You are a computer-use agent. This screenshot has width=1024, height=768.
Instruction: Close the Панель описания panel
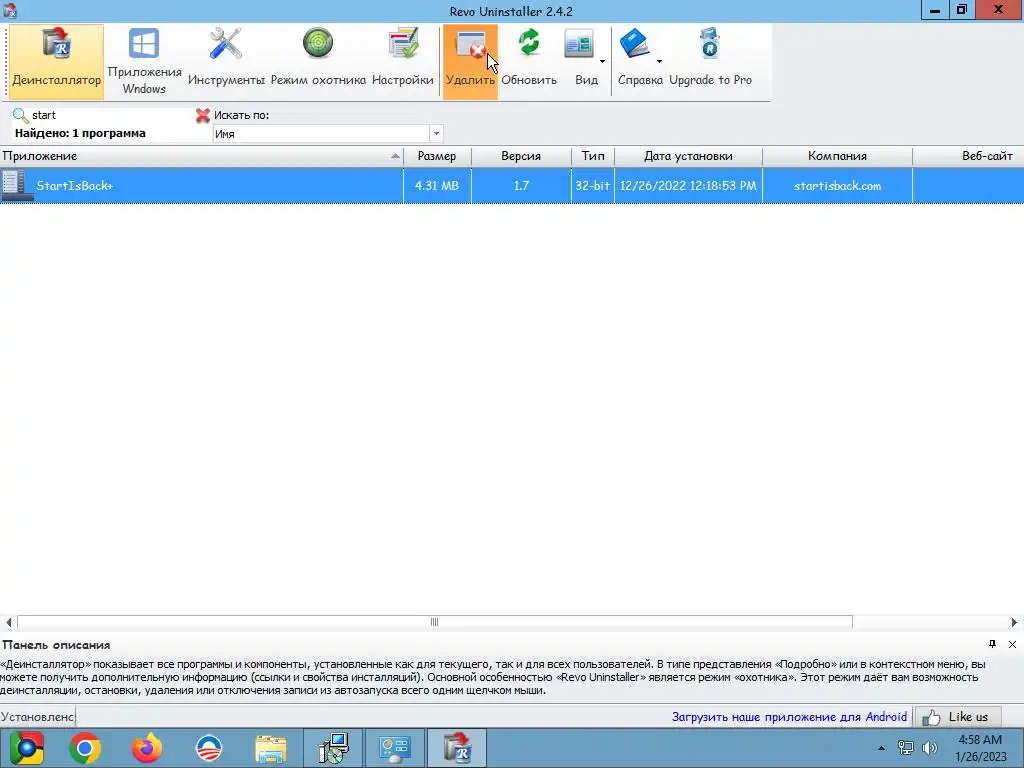1012,645
